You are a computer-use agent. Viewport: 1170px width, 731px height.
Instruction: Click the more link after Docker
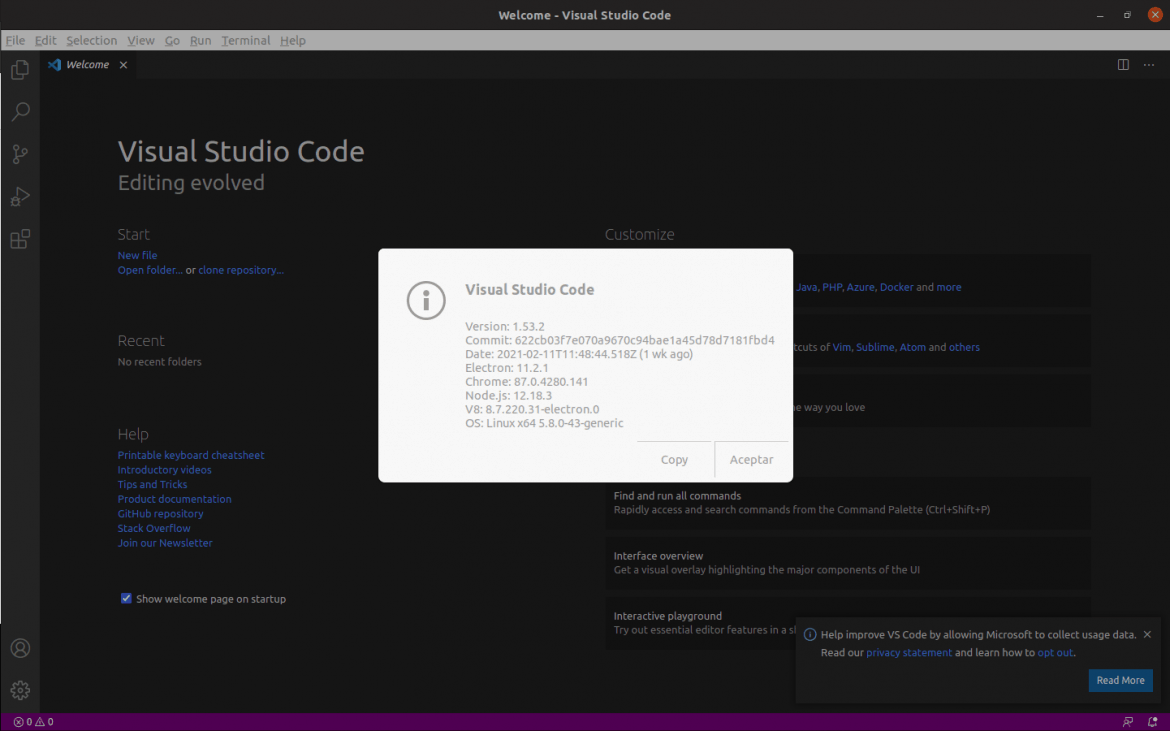click(x=948, y=287)
